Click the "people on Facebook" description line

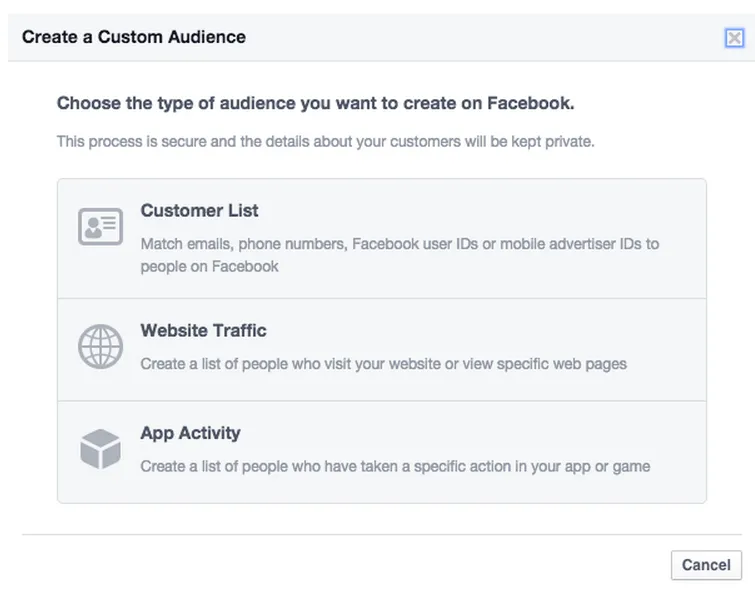click(209, 267)
